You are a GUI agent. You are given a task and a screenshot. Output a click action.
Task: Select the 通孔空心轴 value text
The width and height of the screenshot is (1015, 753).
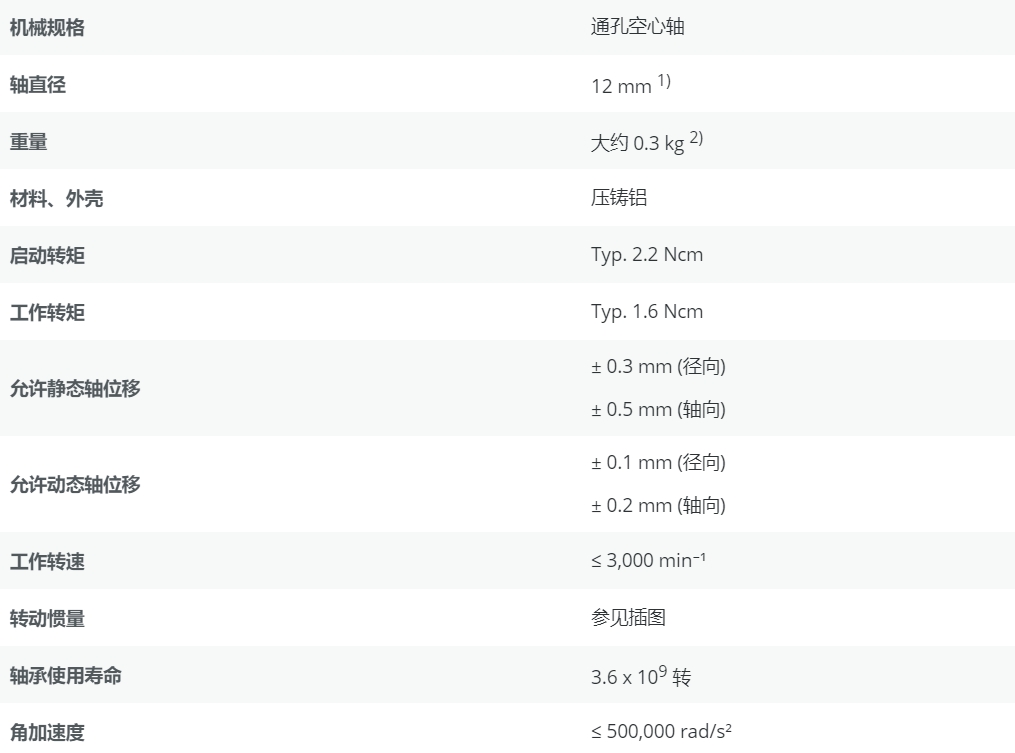[x=637, y=27]
